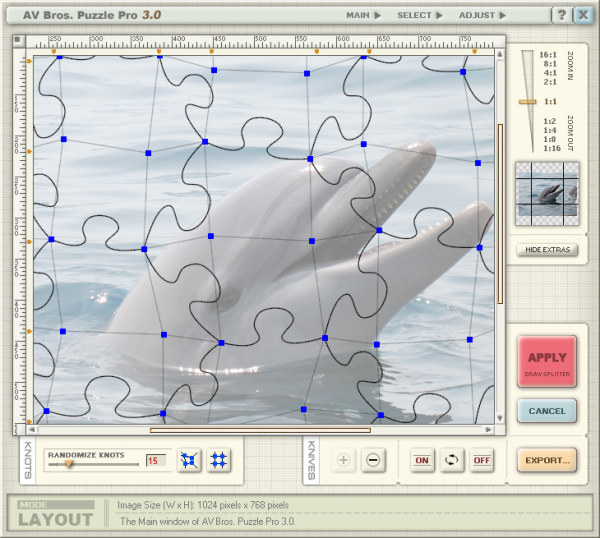Image resolution: width=600 pixels, height=538 pixels.
Task: Click the horizontal scrollbar thumb
Action: pos(260,430)
